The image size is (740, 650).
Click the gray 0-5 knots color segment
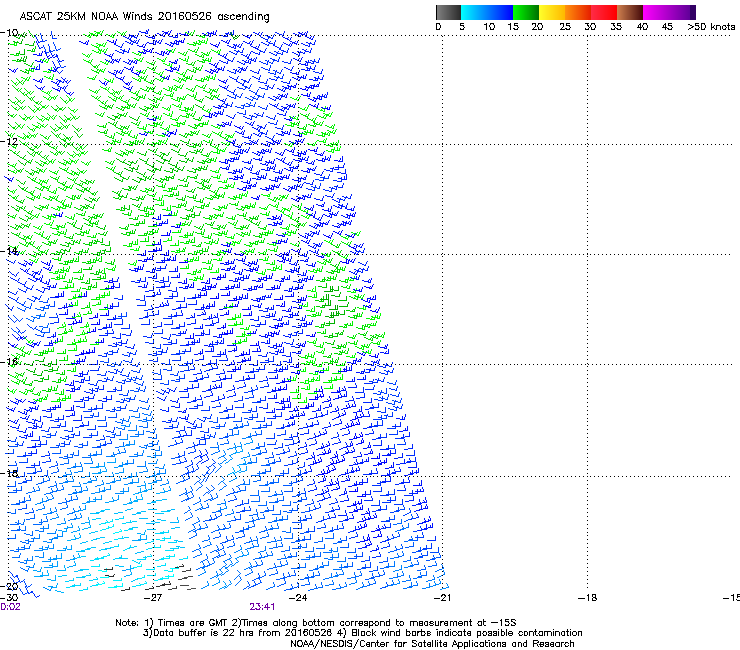(448, 12)
